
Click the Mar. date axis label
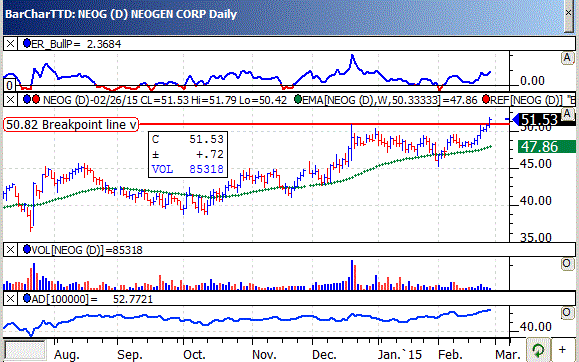click(x=508, y=355)
